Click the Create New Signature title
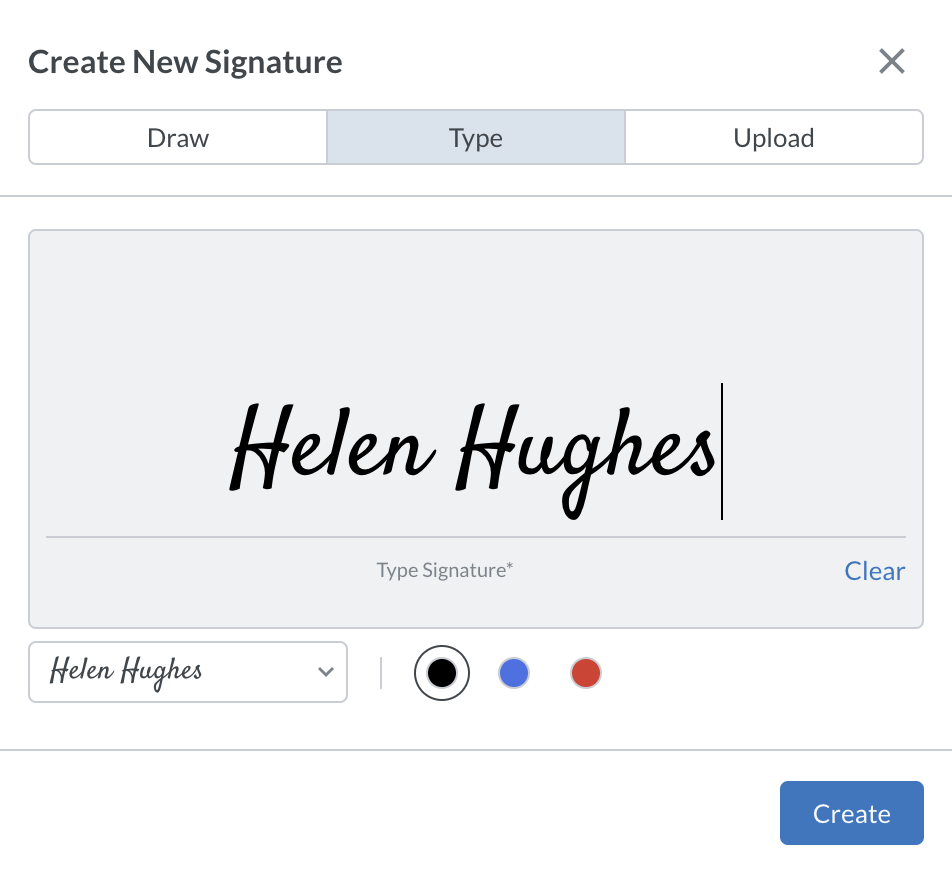The height and width of the screenshot is (874, 952). [185, 61]
